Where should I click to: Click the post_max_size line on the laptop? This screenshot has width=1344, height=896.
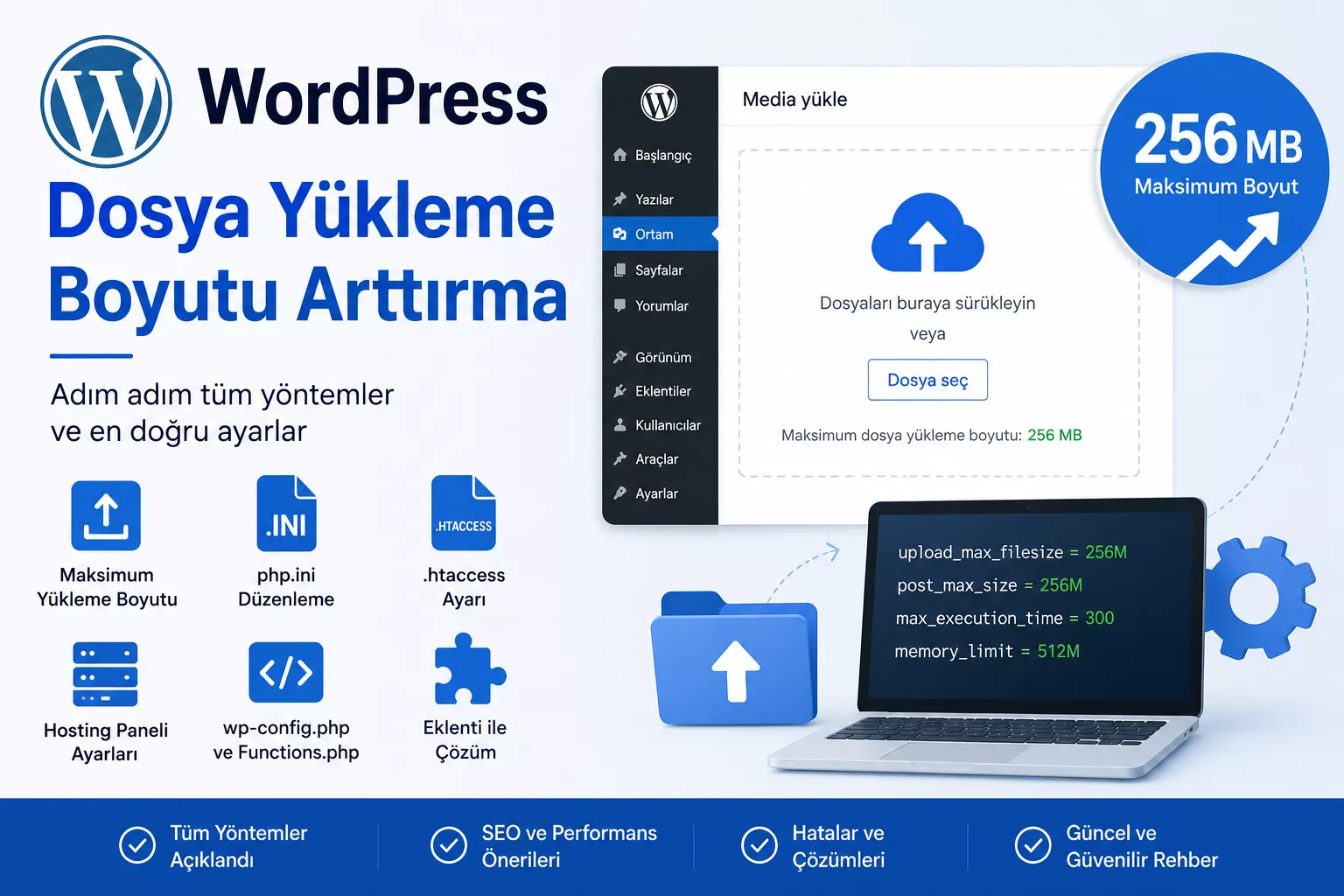point(990,584)
